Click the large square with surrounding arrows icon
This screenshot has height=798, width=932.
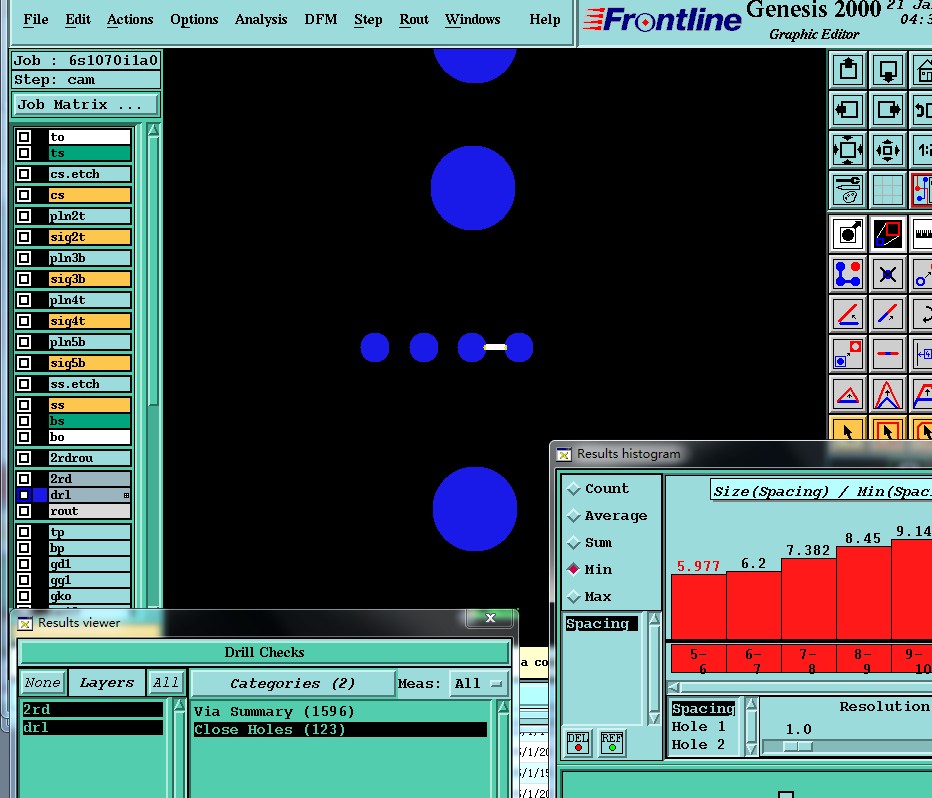pyautogui.click(x=848, y=150)
